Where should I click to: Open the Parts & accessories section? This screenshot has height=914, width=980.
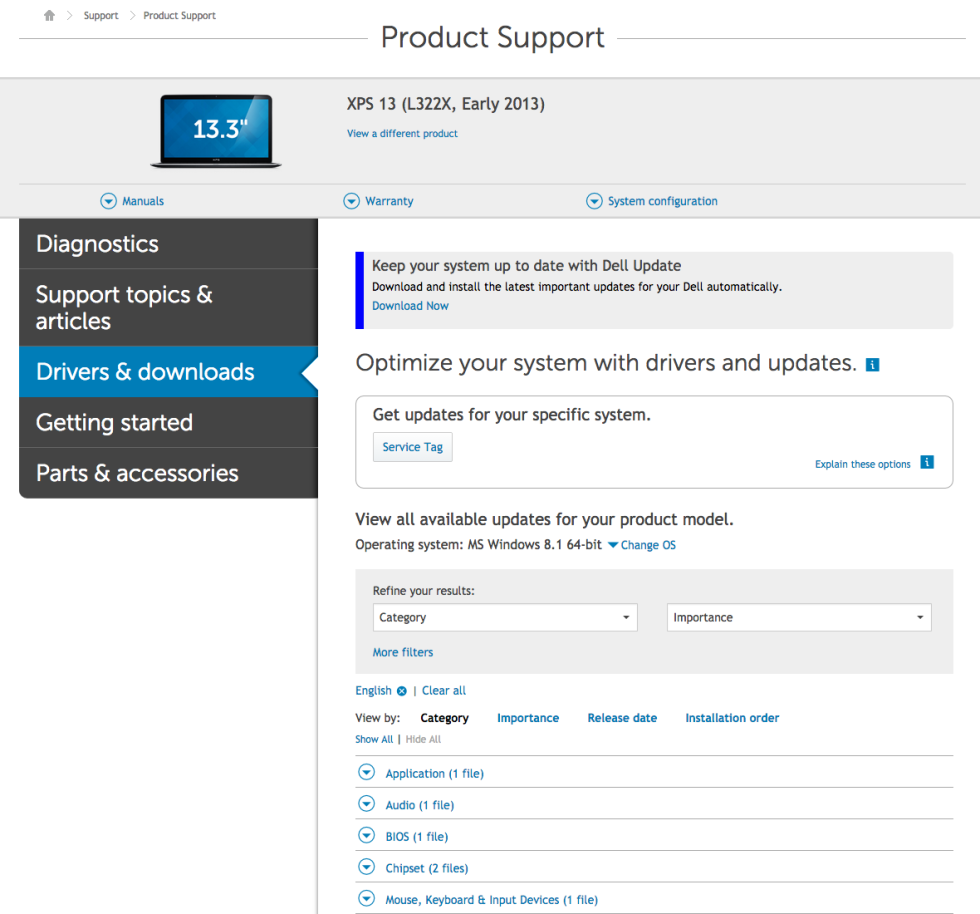click(x=169, y=473)
